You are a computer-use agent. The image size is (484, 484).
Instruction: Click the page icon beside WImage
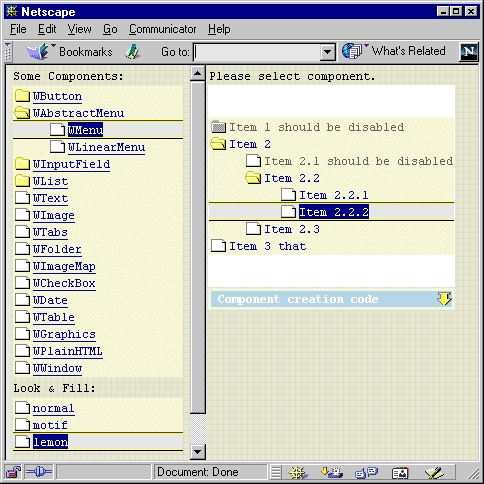point(22,215)
